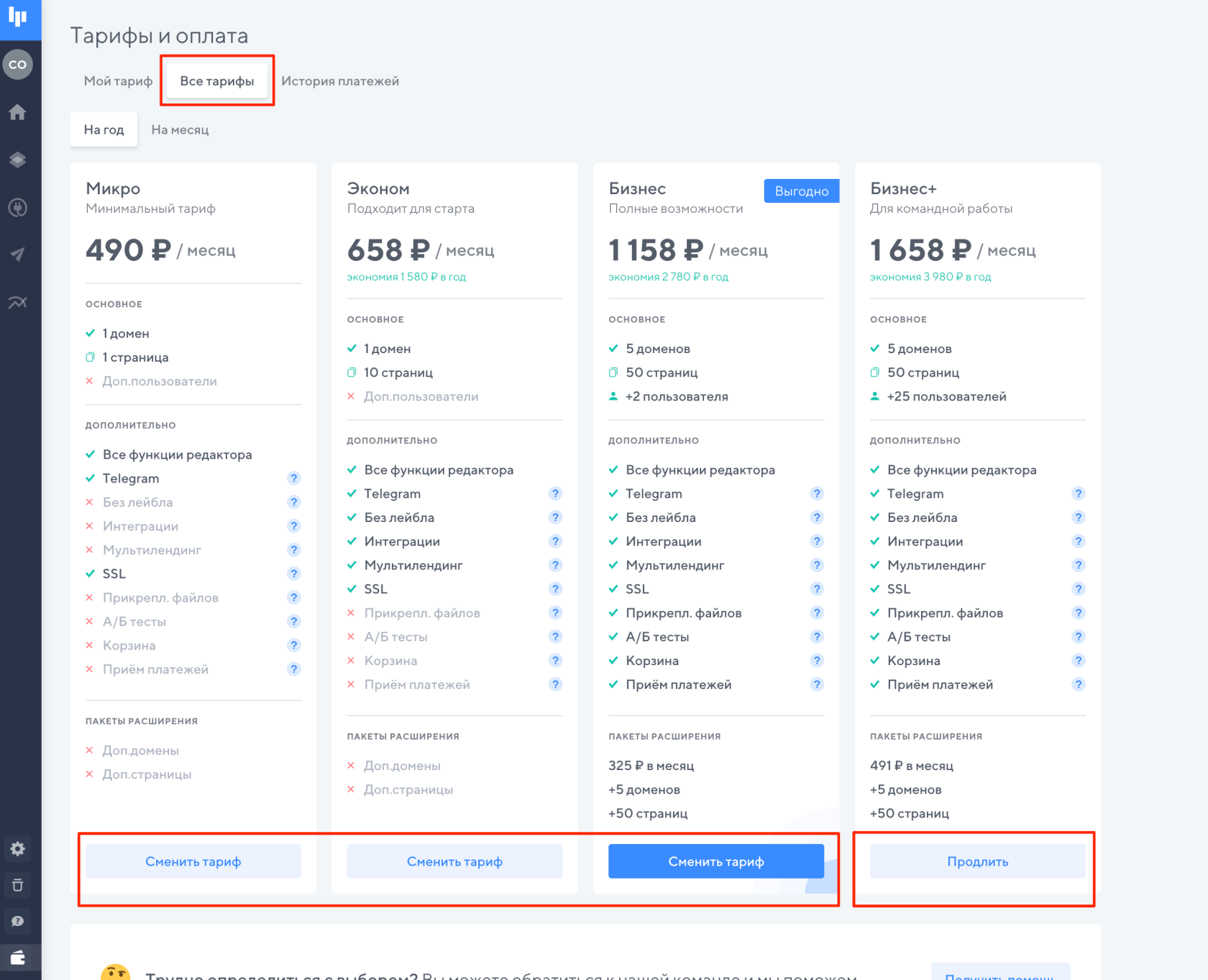Click Сменить тариф under the Бизнес plan
This screenshot has width=1208, height=980.
[x=716, y=861]
